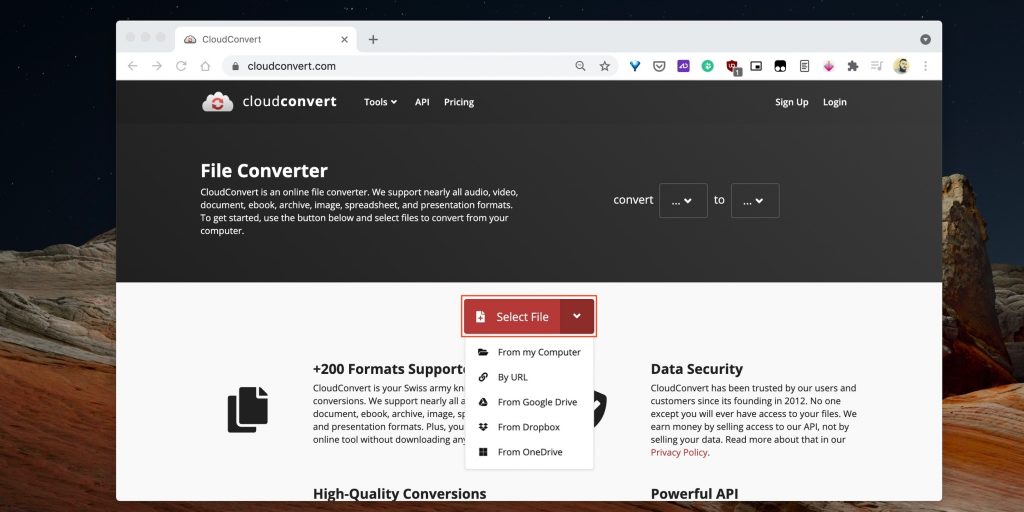The image size is (1024, 512).
Task: Click the Select File button
Action: (x=512, y=317)
